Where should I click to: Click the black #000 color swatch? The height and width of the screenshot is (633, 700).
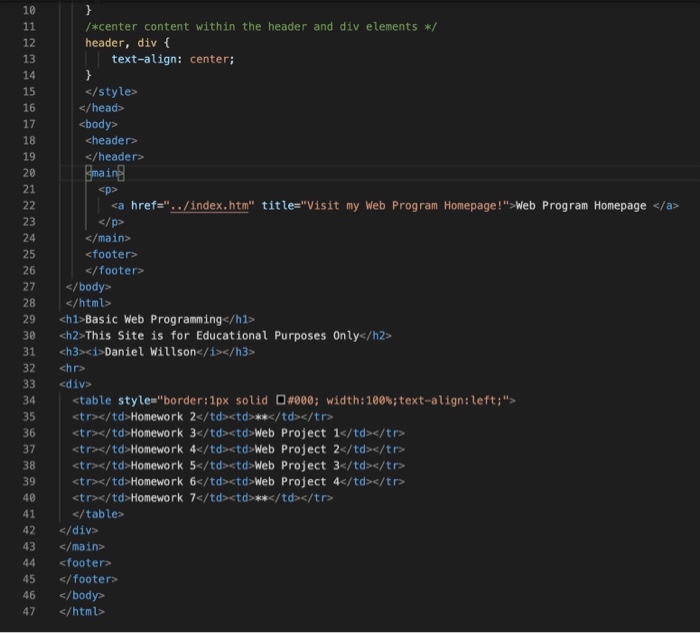pos(280,400)
